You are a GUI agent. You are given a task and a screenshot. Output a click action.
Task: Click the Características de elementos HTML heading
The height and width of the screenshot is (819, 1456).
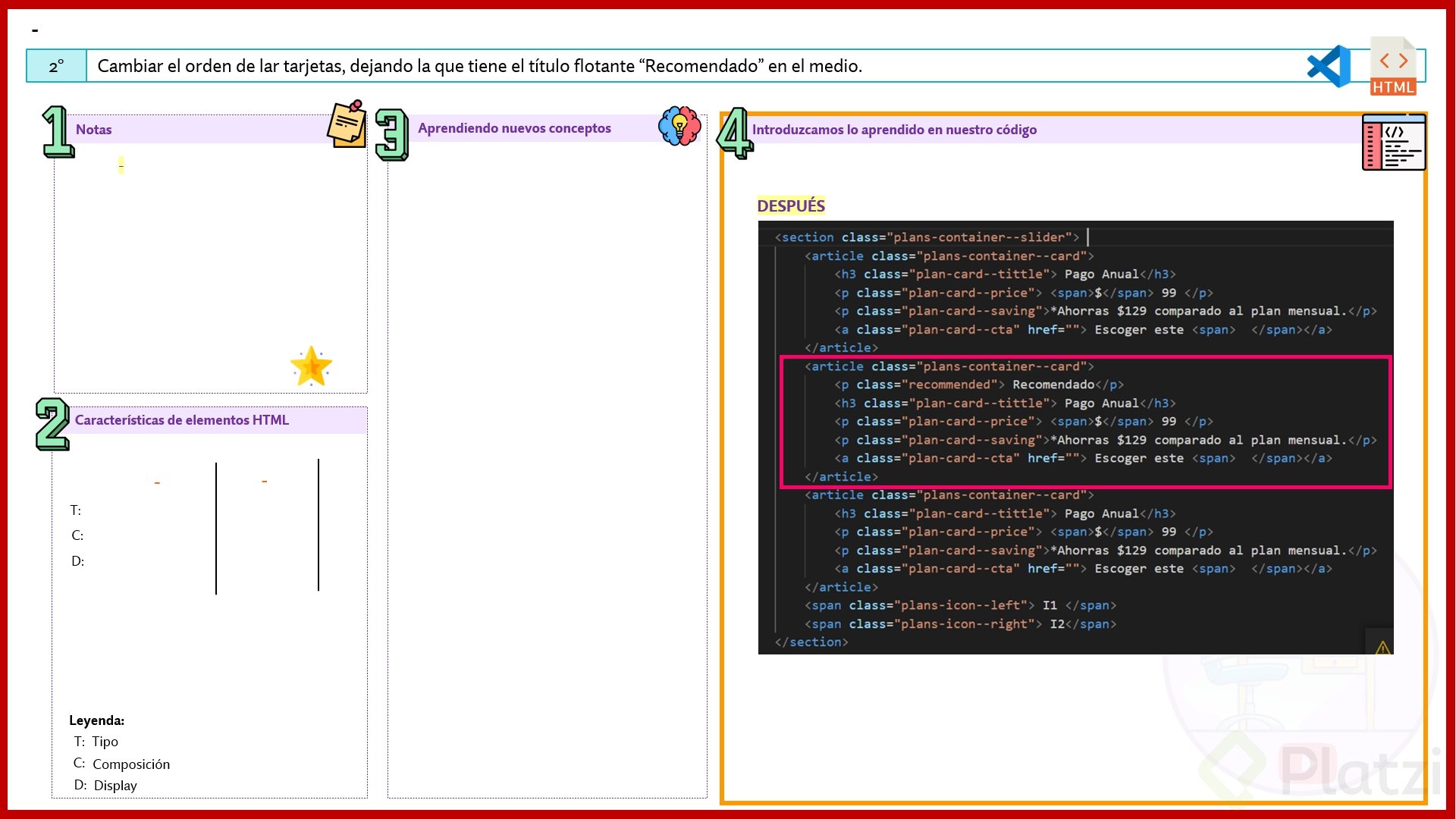tap(182, 420)
